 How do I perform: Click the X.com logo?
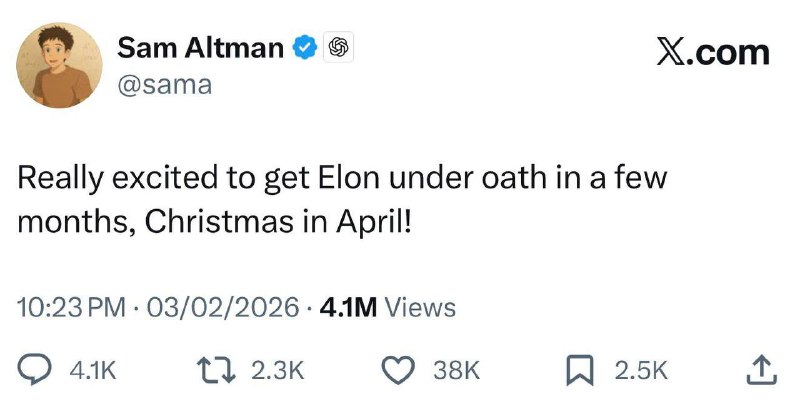(x=713, y=52)
